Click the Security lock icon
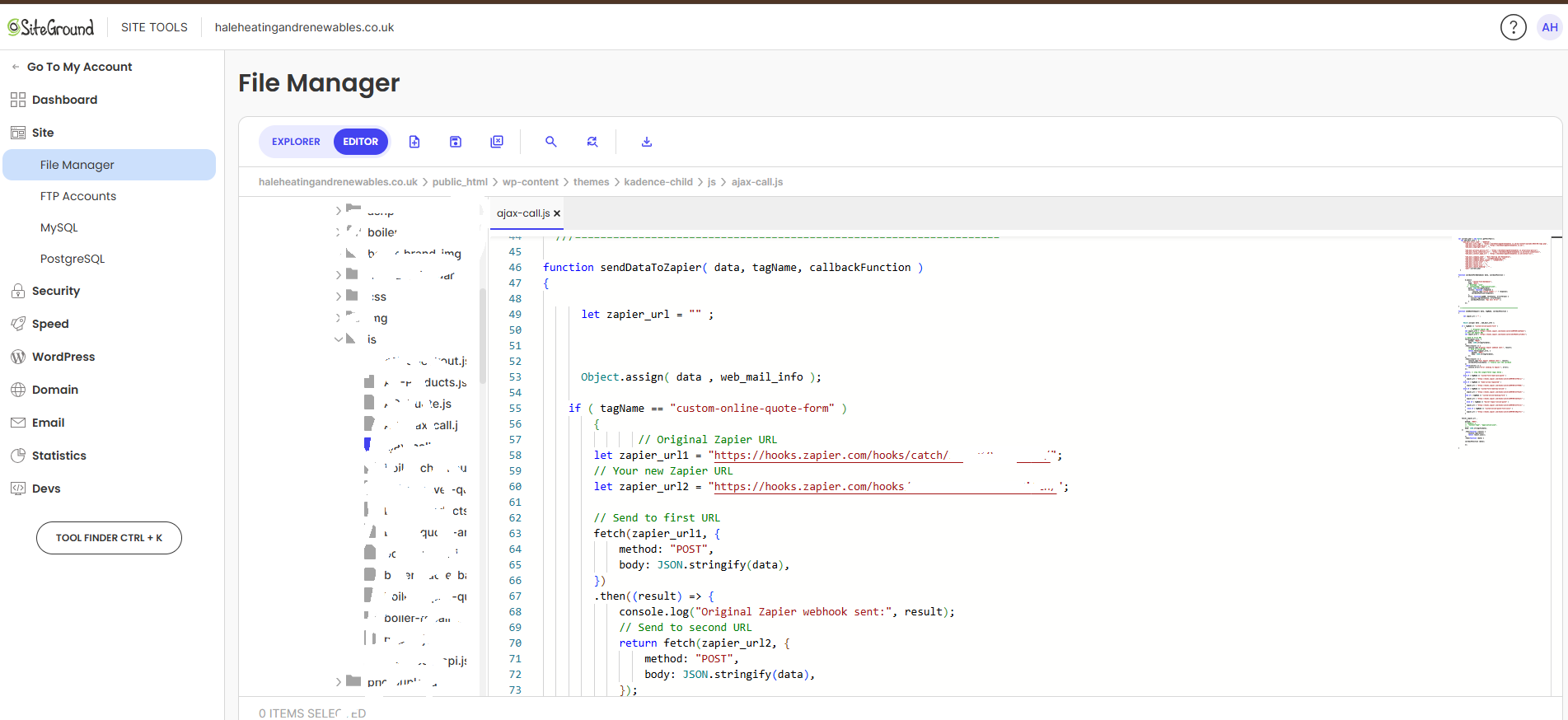Screen dimensions: 1568x720 (x=18, y=291)
